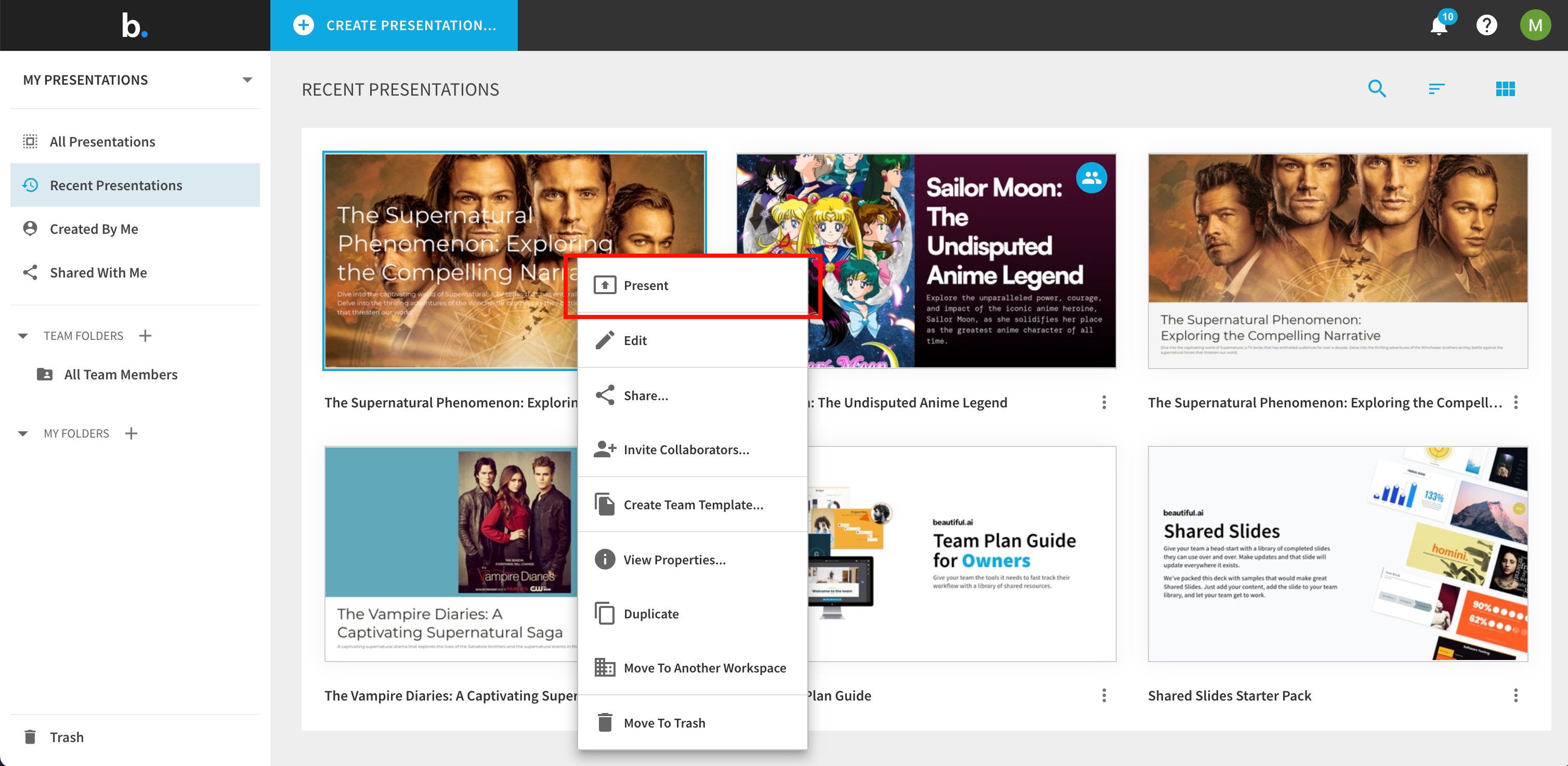Open All Presentations in sidebar
1568x766 pixels.
click(x=135, y=141)
